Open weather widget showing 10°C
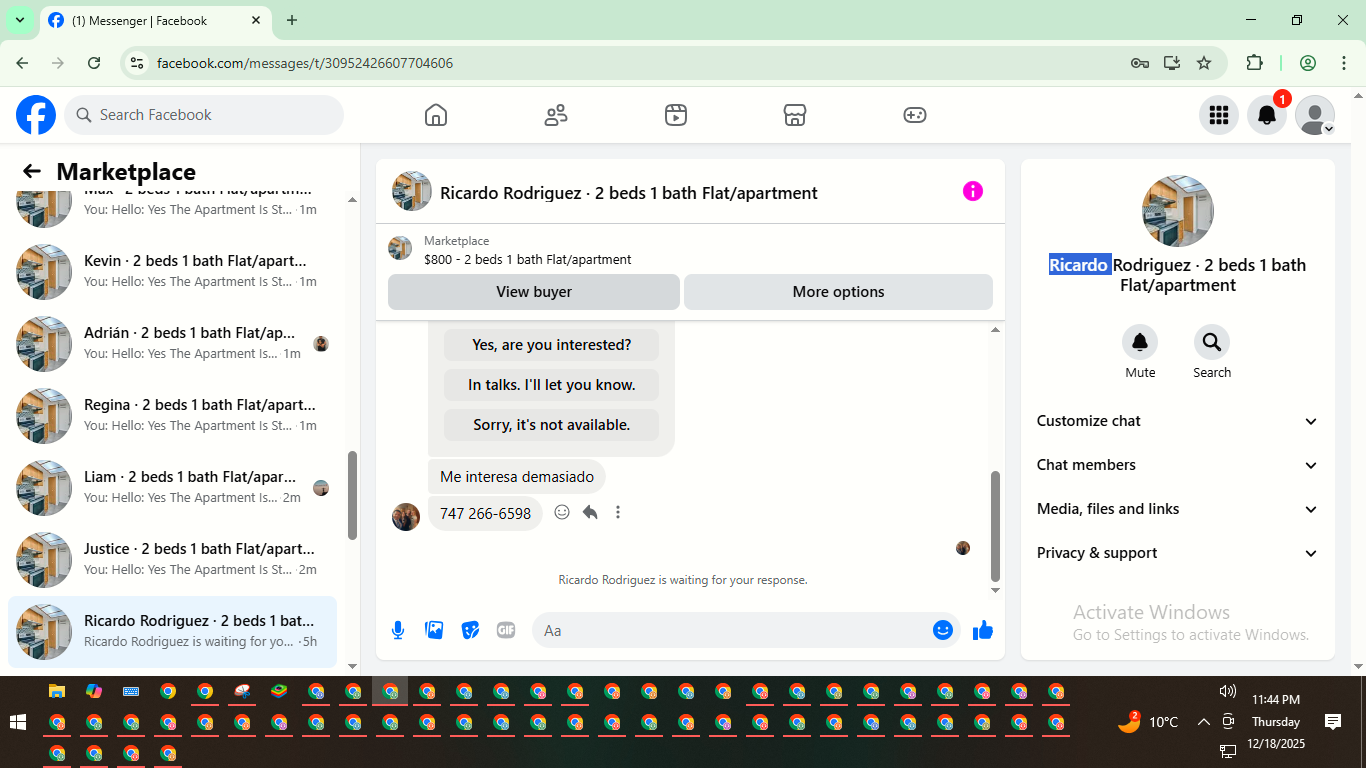 pyautogui.click(x=1148, y=722)
